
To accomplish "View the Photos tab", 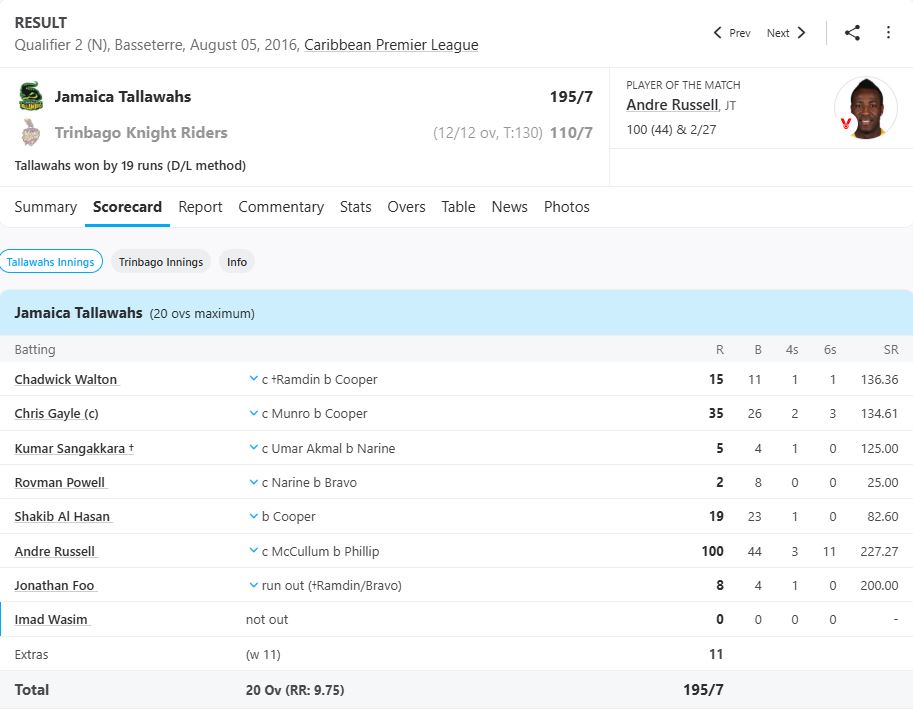I will (x=567, y=207).
